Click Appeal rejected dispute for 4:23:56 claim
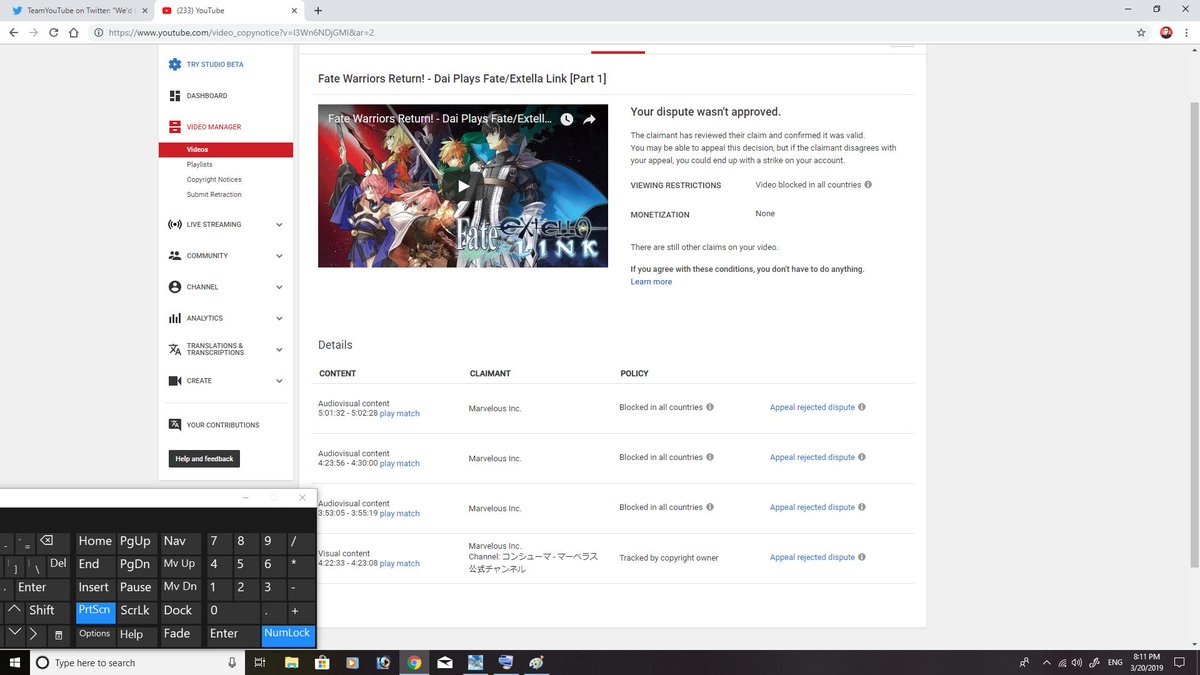Viewport: 1200px width, 675px height. coord(812,457)
